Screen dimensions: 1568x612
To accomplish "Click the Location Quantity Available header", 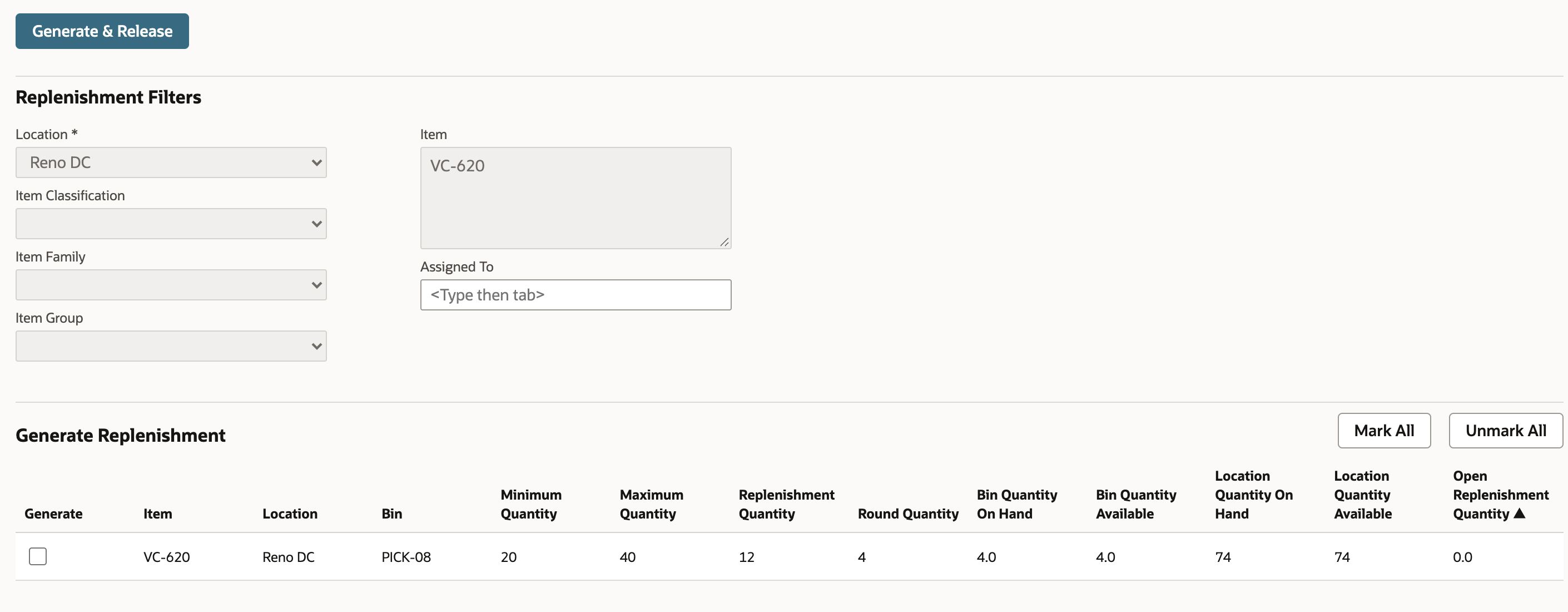I will pos(1362,495).
